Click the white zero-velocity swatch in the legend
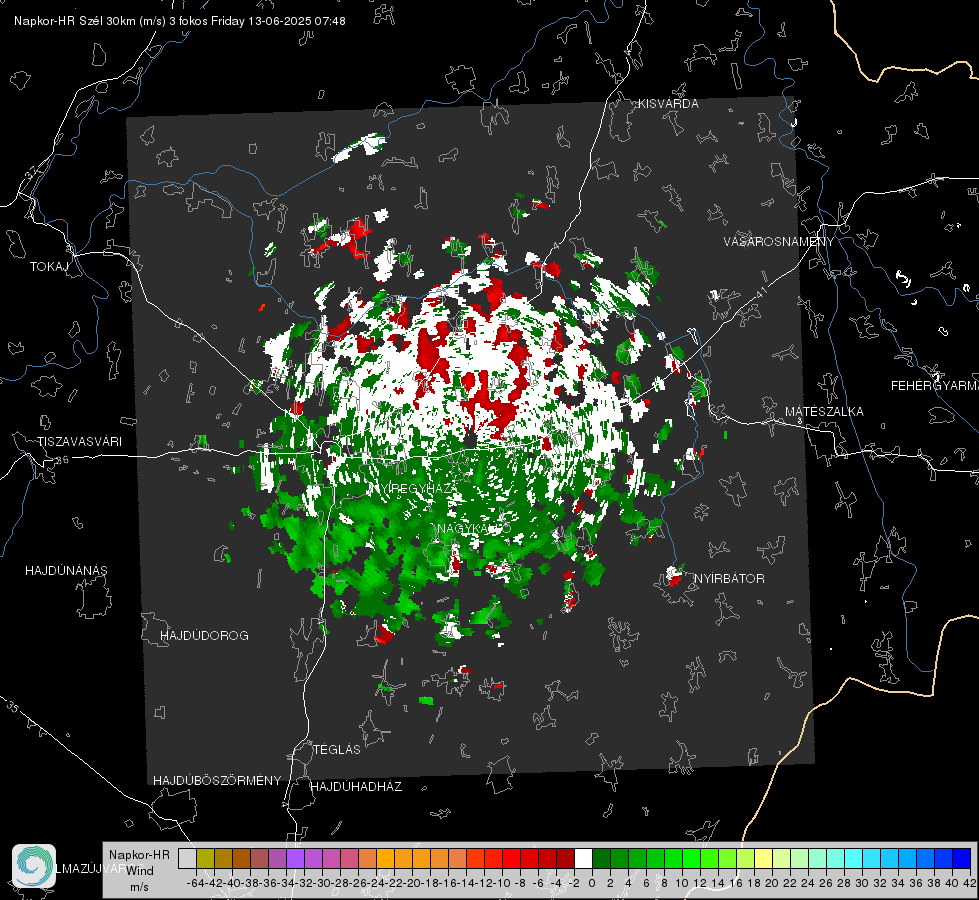Screen dimensions: 979x900 point(583,858)
